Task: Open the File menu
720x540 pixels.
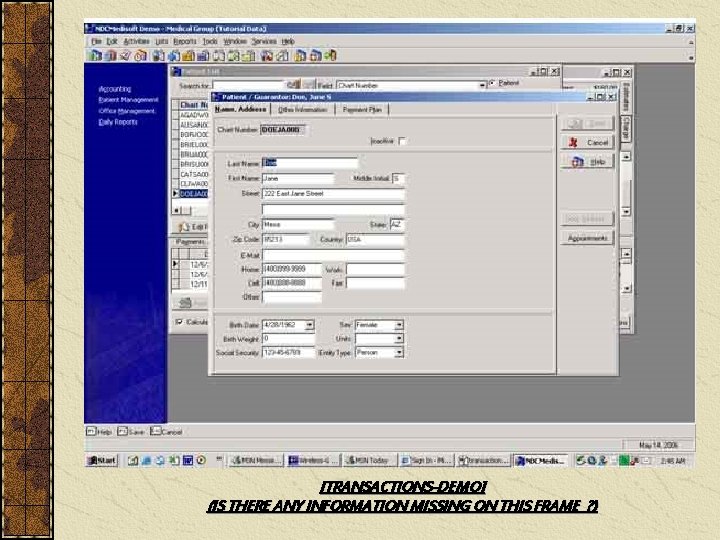Action: [x=96, y=41]
